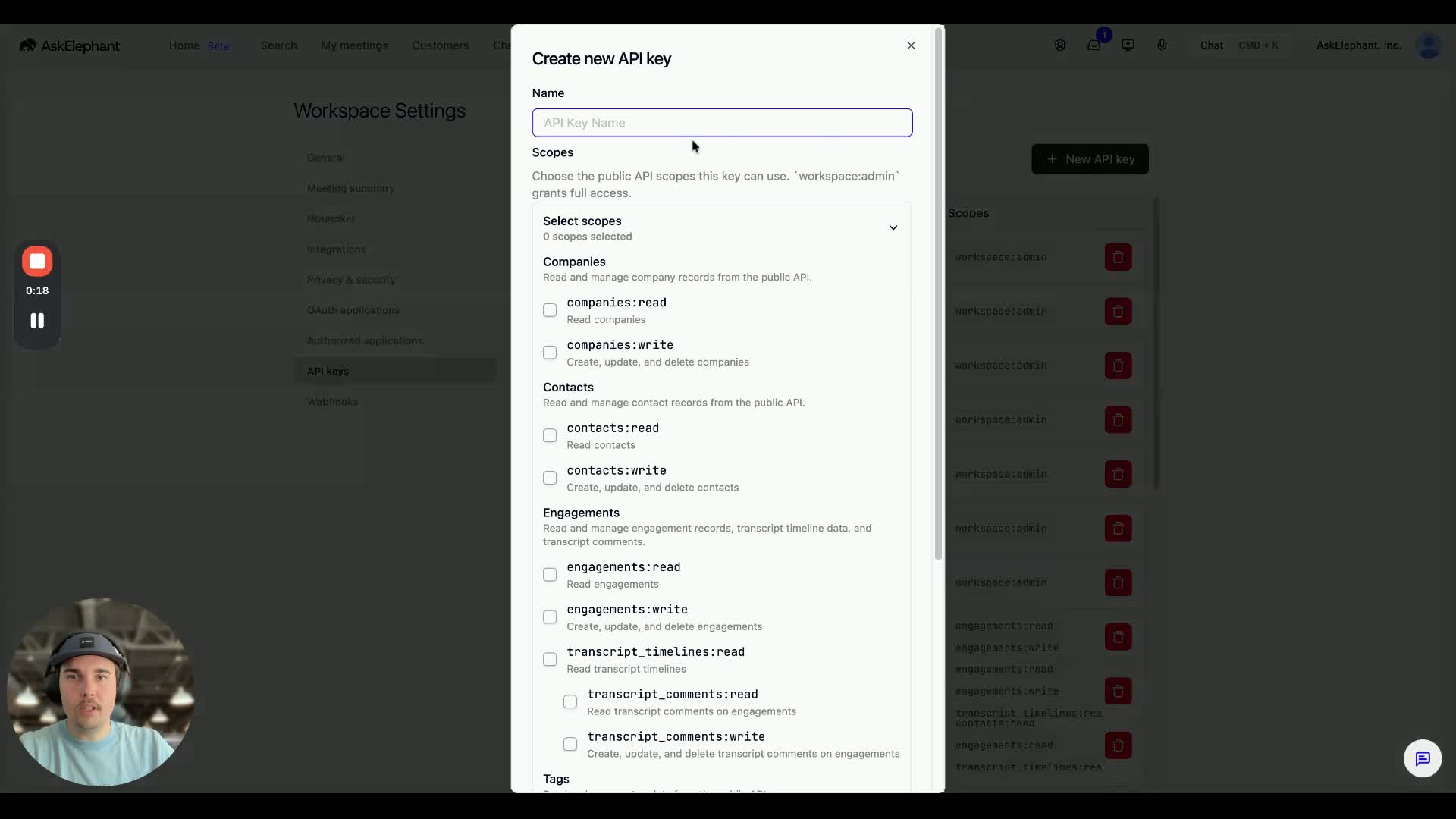
Task: Tick the engagements:write scope checkbox
Action: [550, 617]
